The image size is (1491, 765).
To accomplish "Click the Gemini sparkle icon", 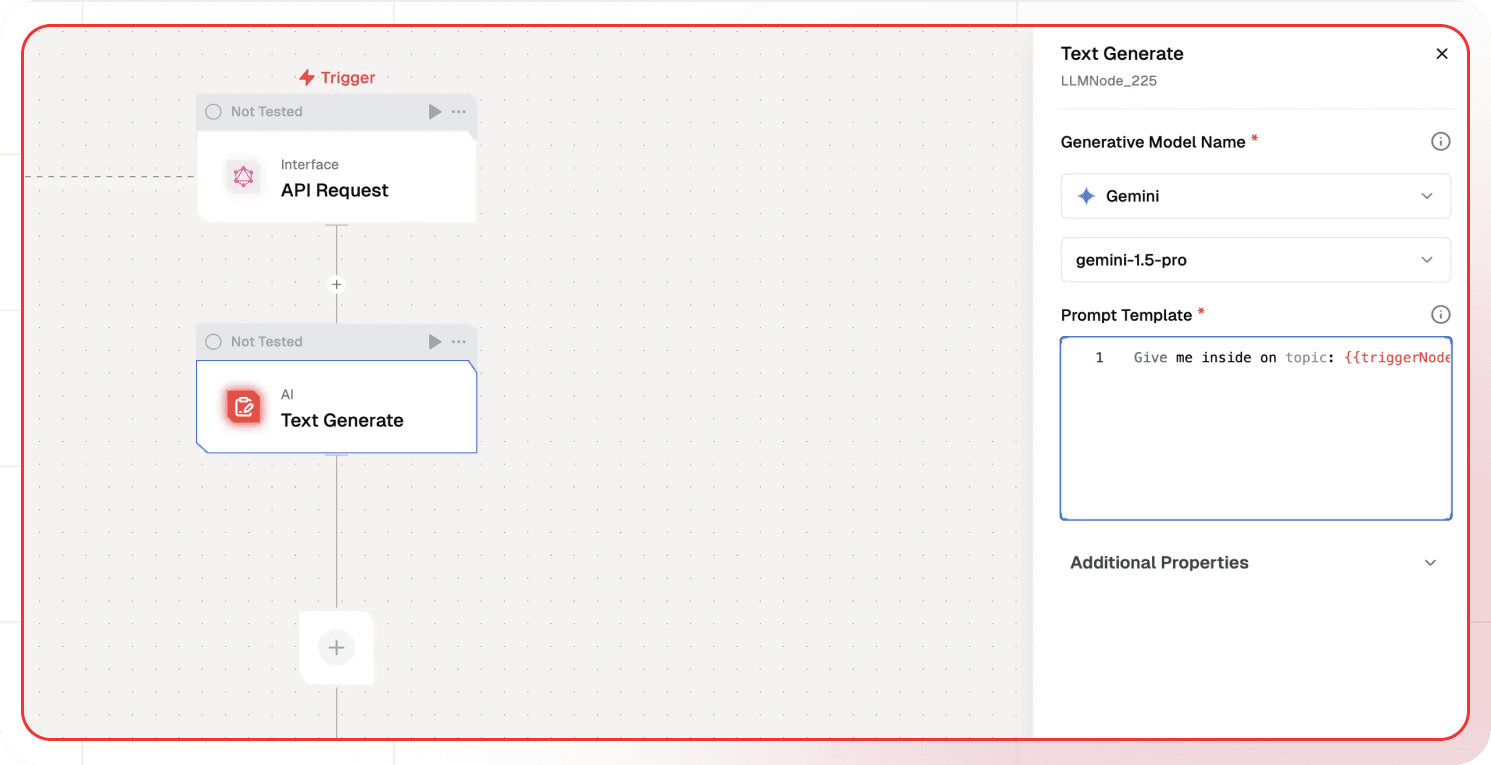I will pyautogui.click(x=1086, y=196).
